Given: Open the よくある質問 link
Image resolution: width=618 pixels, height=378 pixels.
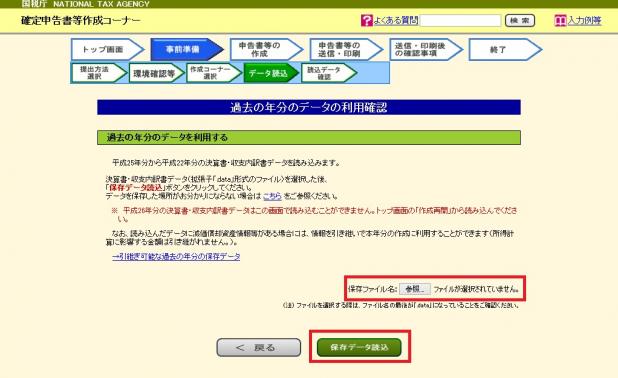Looking at the screenshot, I should 395,20.
